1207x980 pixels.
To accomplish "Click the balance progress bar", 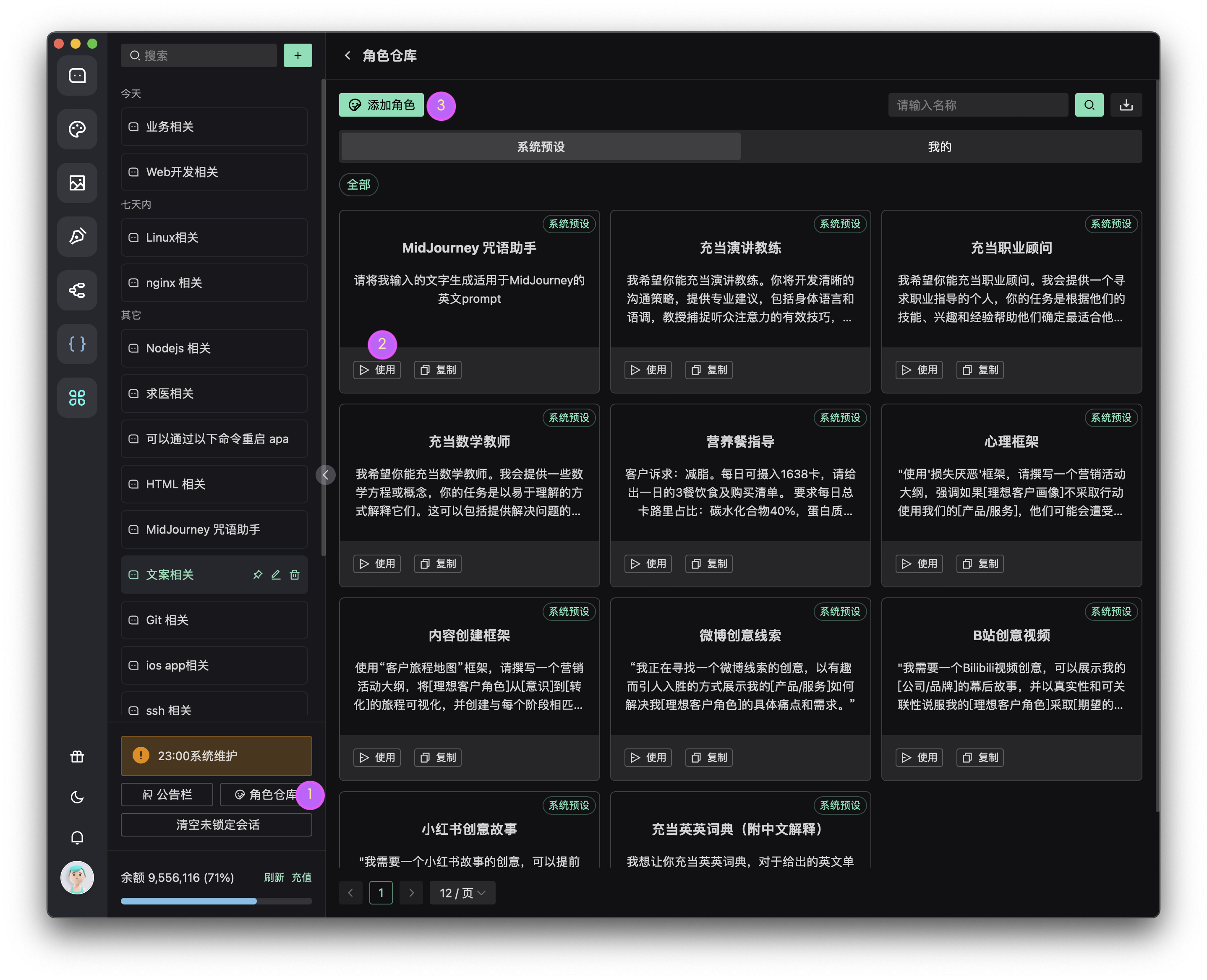I will tap(216, 901).
